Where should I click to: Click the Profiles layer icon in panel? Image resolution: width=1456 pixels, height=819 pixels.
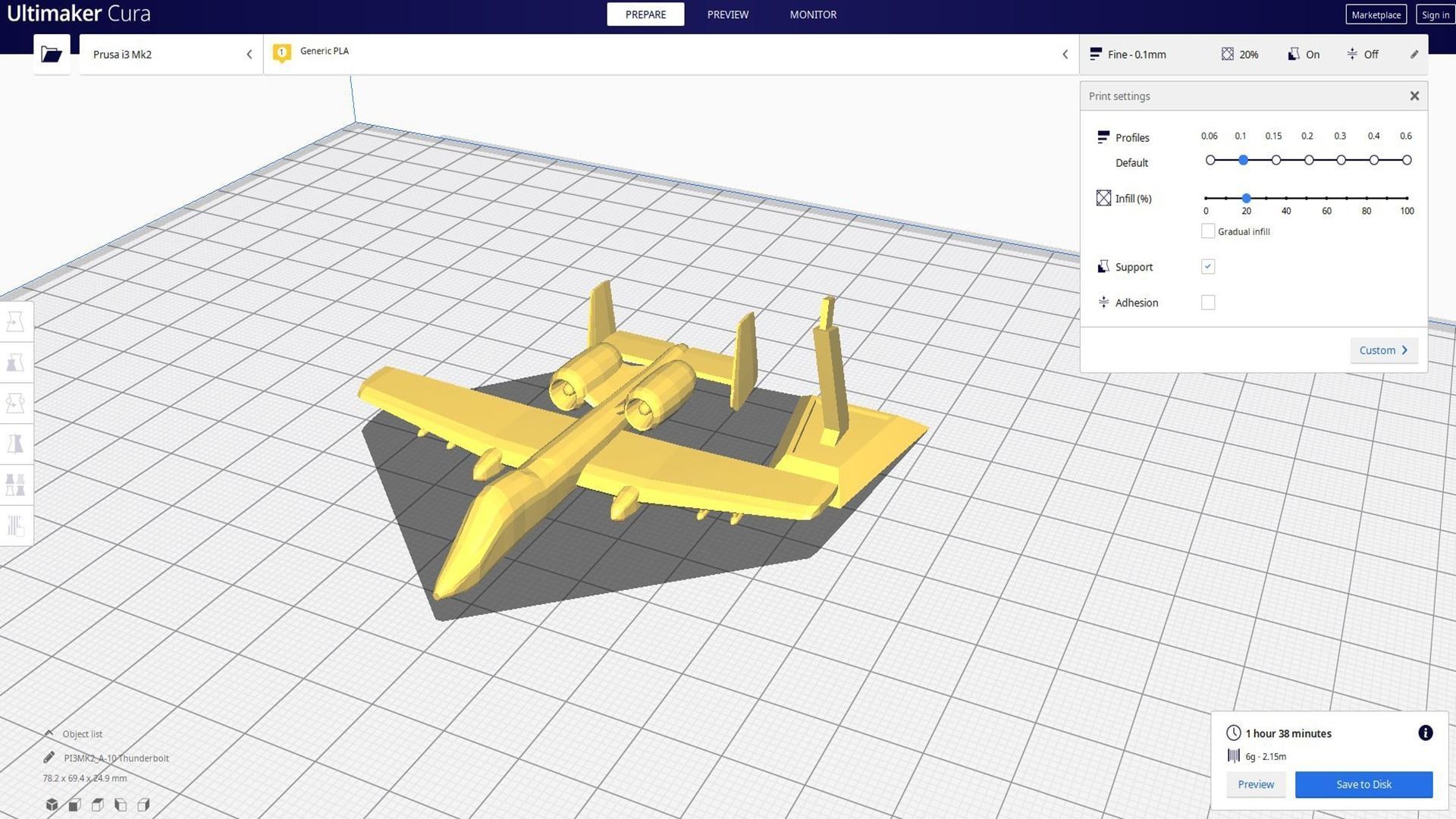(1103, 137)
